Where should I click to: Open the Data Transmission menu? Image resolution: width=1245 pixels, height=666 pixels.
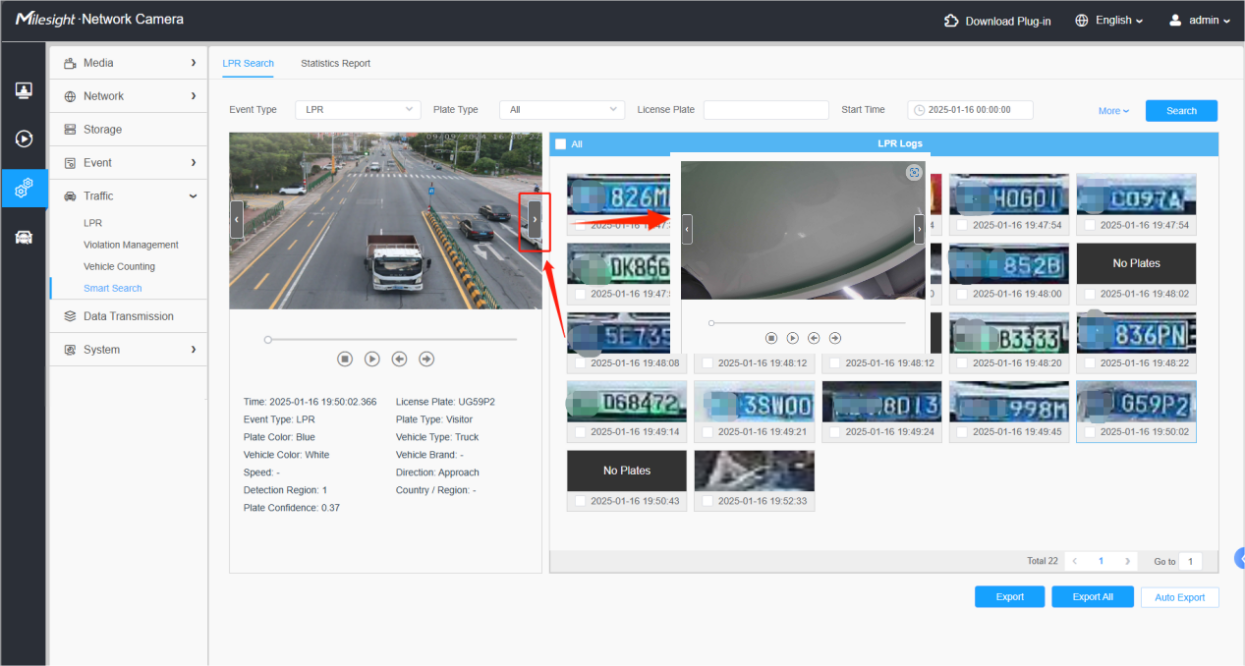pos(128,316)
